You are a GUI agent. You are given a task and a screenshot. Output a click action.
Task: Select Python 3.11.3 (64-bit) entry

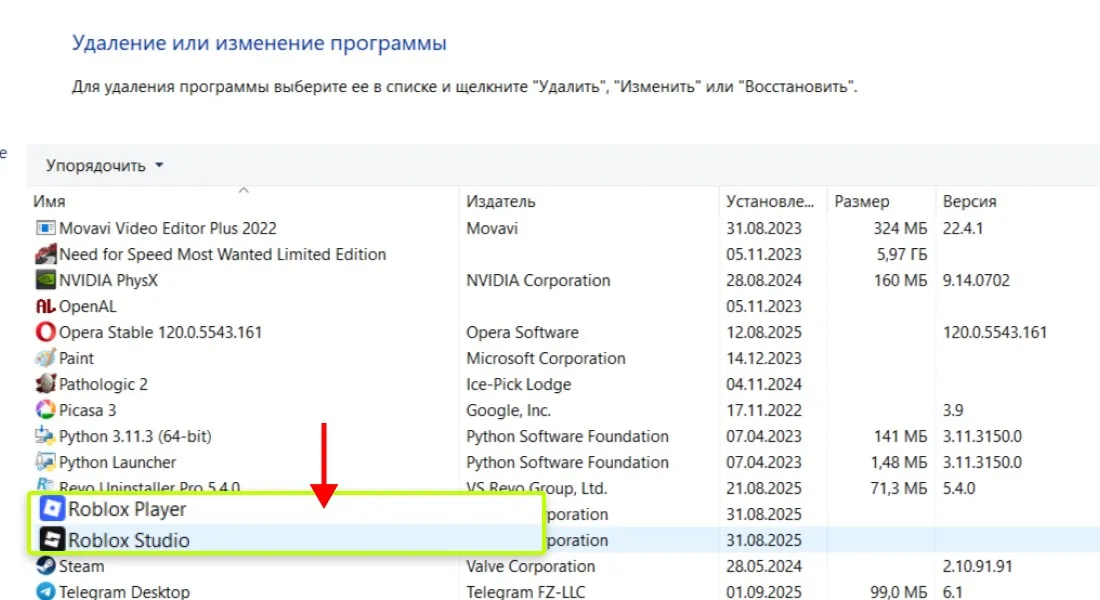(135, 436)
